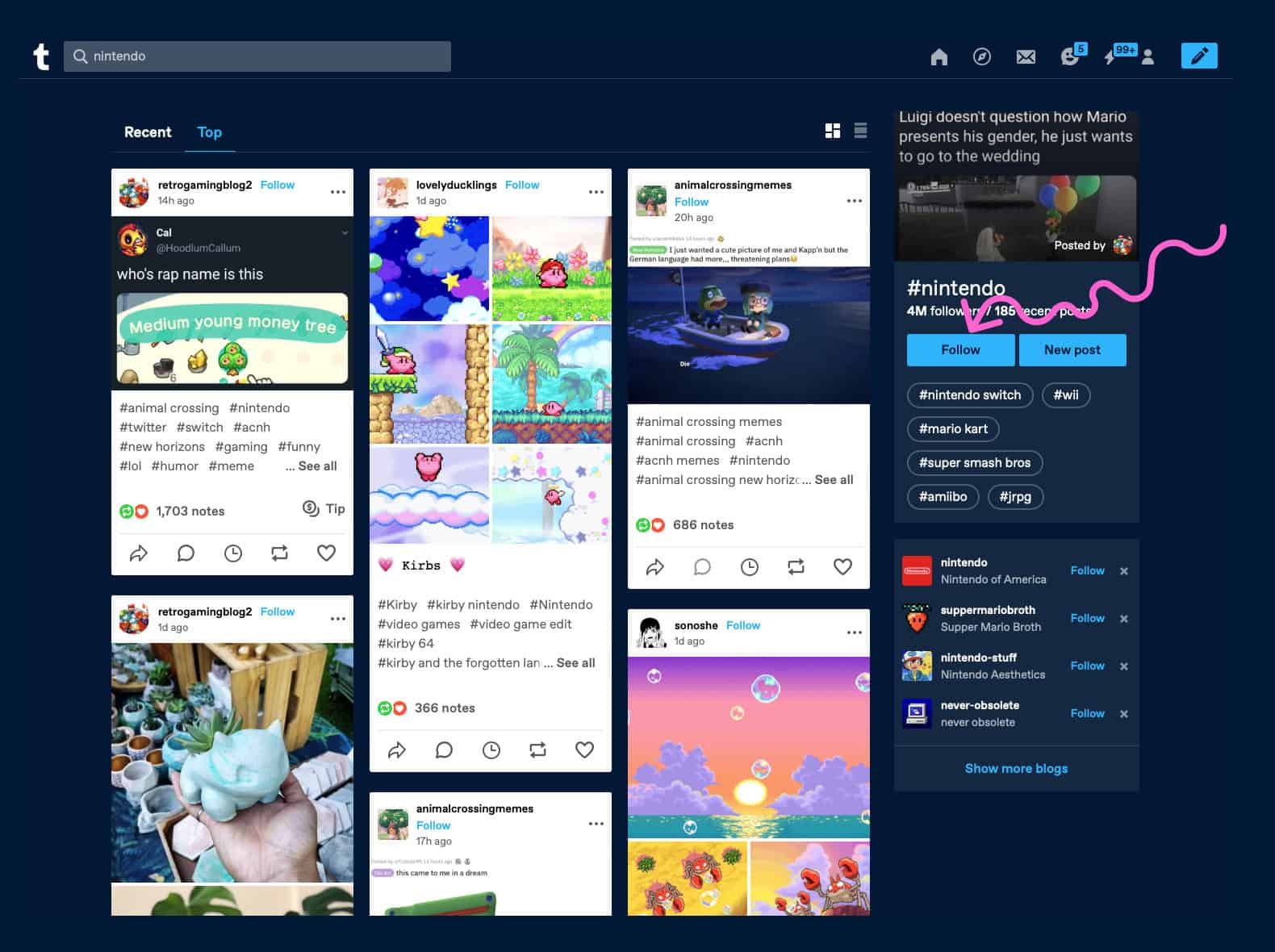The height and width of the screenshot is (952, 1275).
Task: Expand all tags on the 686 notes post
Action: [x=834, y=480]
